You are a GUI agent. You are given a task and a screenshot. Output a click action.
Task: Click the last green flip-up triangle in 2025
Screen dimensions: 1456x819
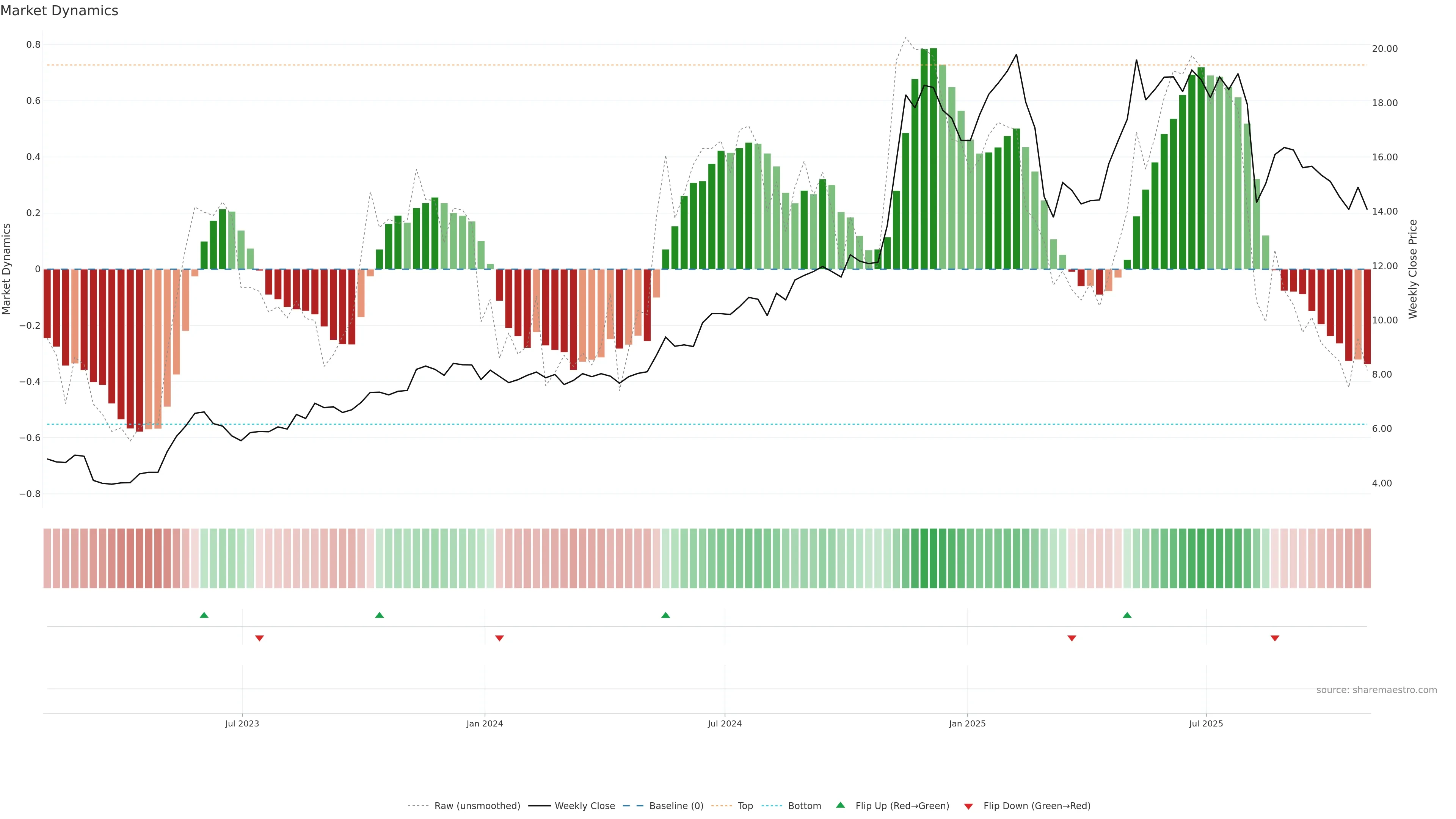(x=1127, y=615)
